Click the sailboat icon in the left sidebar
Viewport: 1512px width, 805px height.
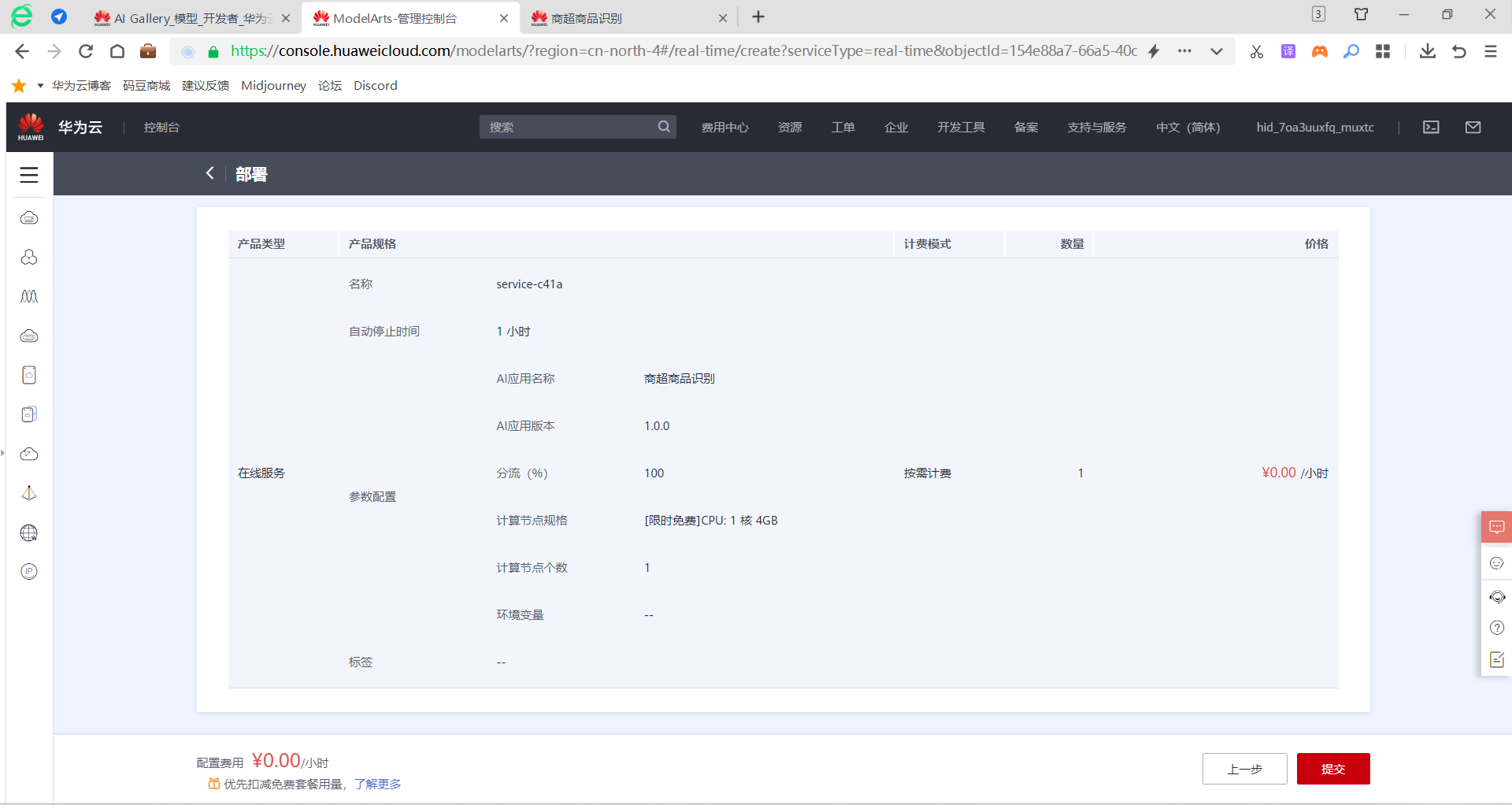(x=29, y=493)
